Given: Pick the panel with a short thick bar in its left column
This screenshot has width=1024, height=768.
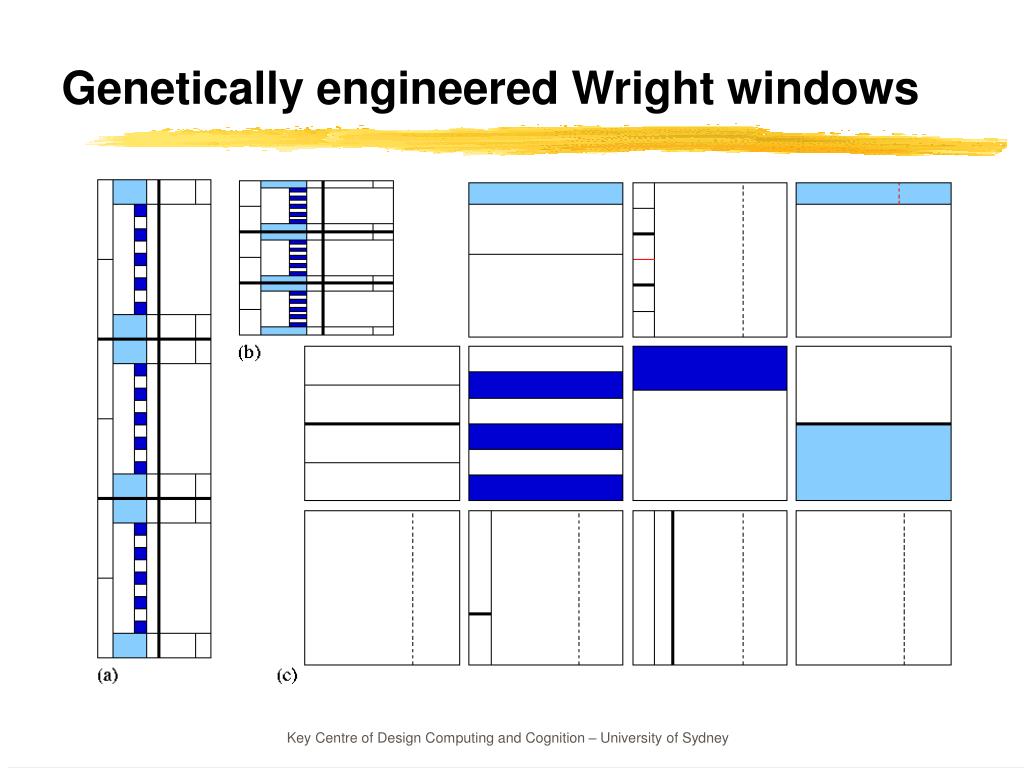Looking at the screenshot, I should click(x=545, y=588).
